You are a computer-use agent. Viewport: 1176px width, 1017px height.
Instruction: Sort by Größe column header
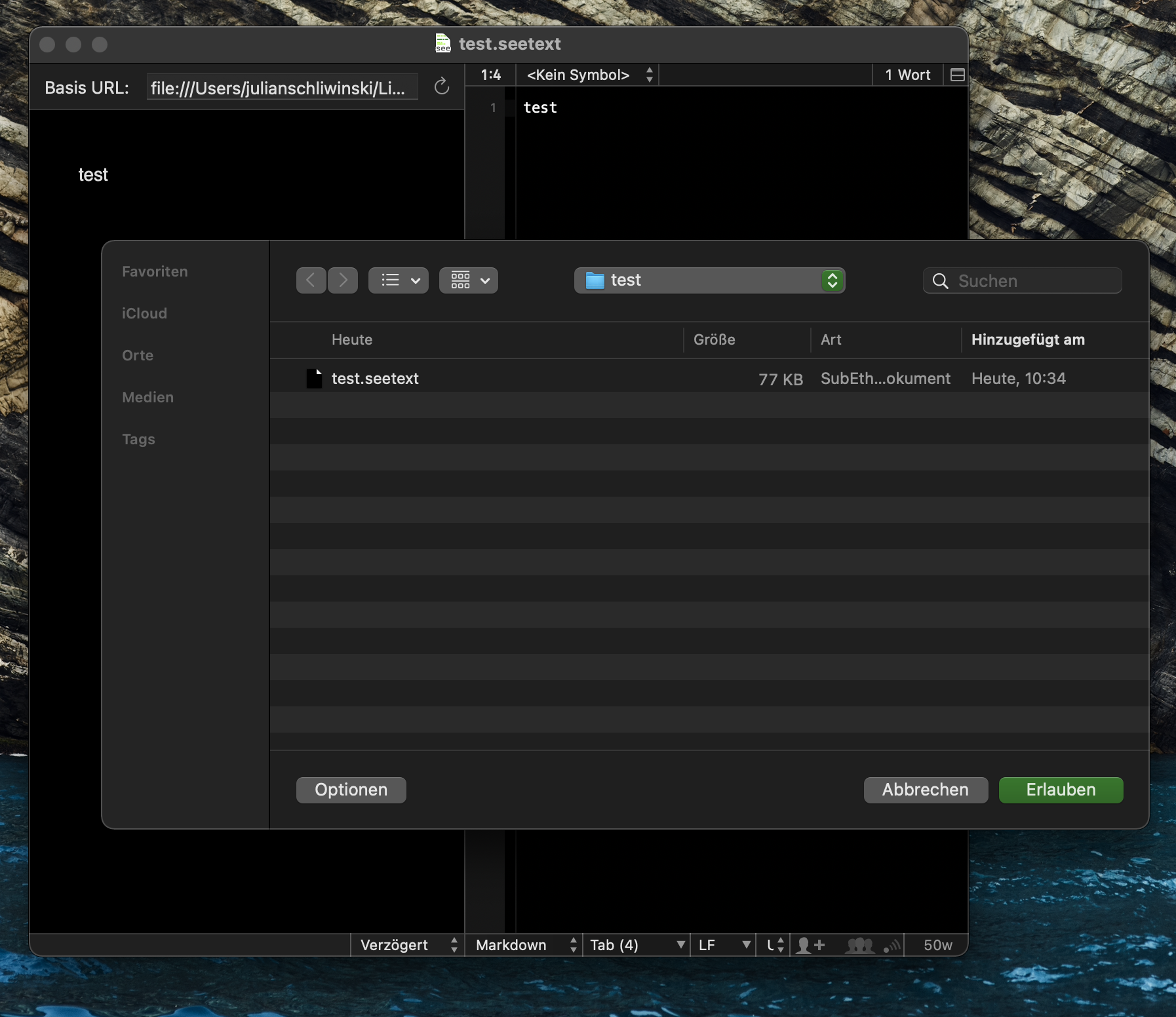[x=715, y=339]
